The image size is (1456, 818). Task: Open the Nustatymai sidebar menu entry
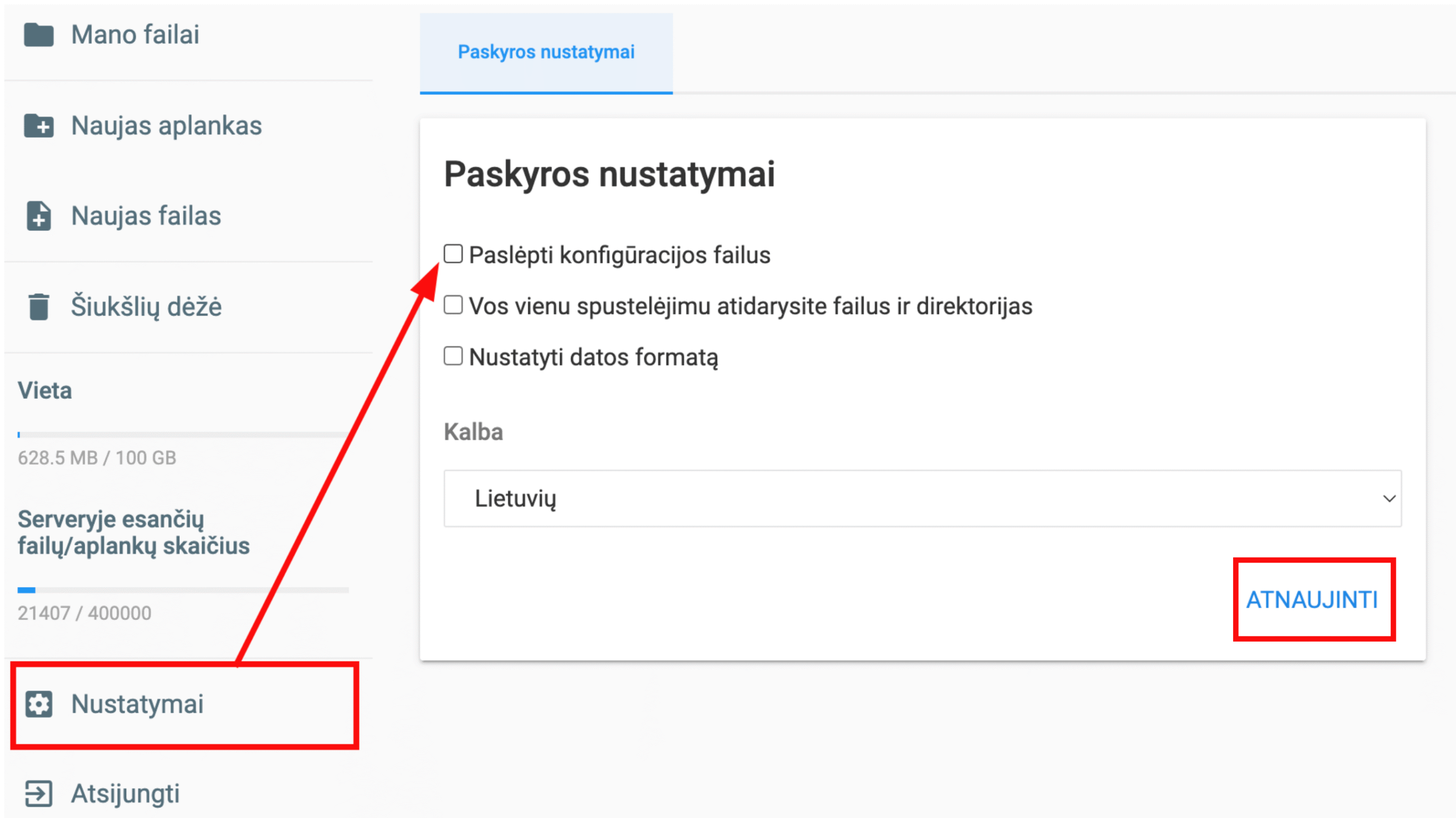137,705
